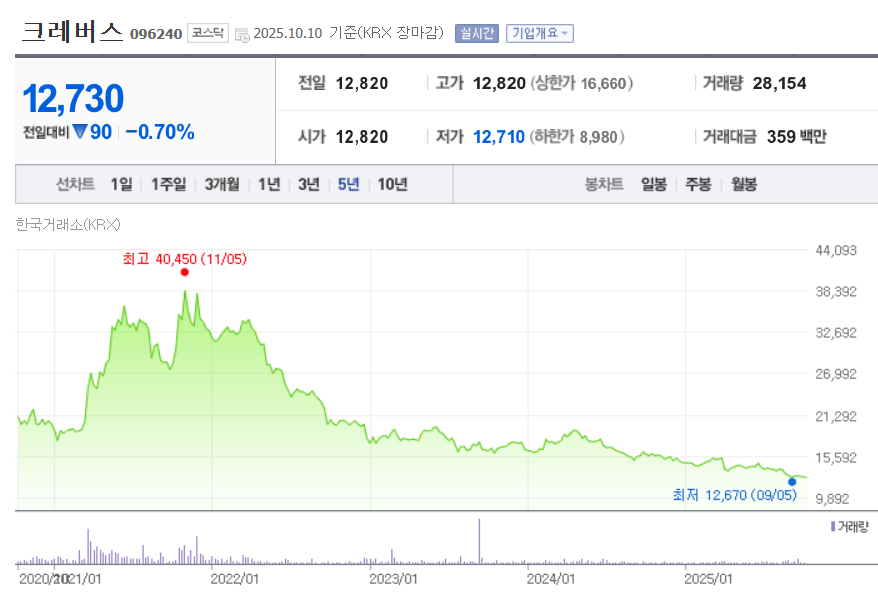Image resolution: width=878 pixels, height=595 pixels.
Task: Click the calendar icon beside the date 2025.10.10
Action: 242,35
